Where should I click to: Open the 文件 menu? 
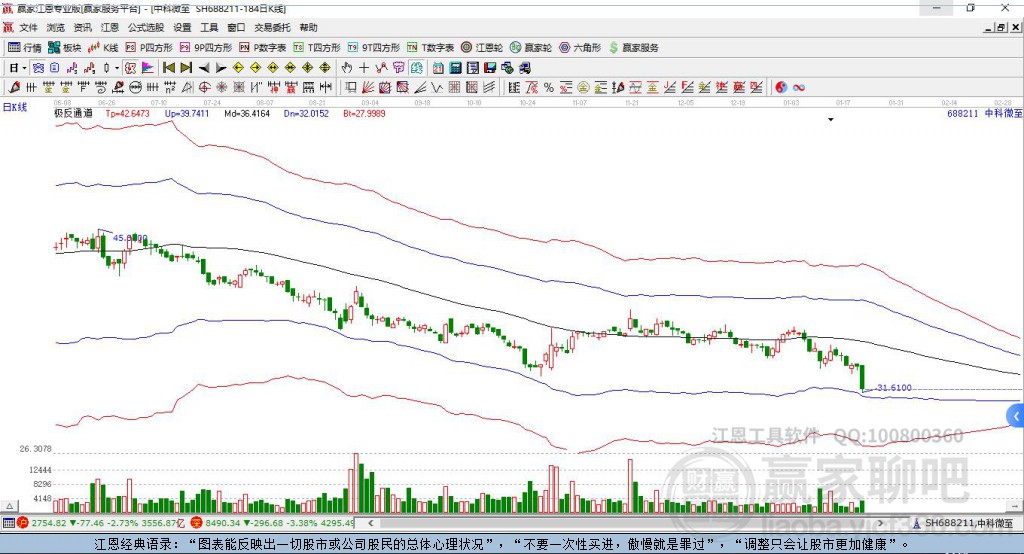(x=29, y=27)
